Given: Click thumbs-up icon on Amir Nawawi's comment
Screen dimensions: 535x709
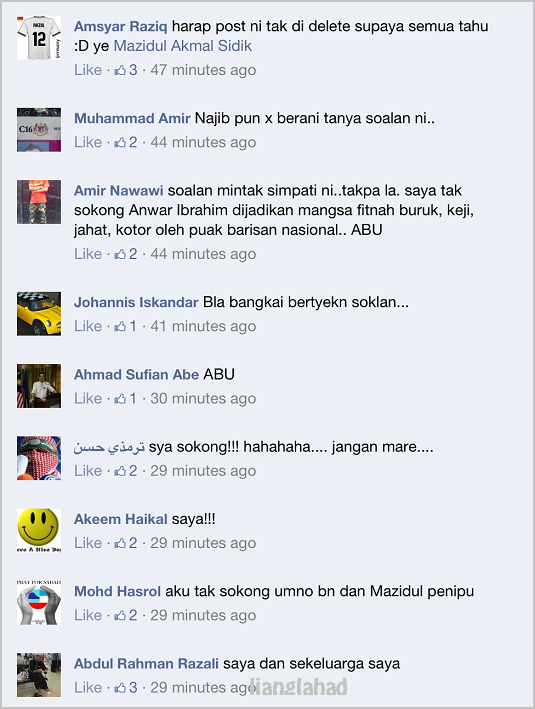Looking at the screenshot, I should (120, 254).
